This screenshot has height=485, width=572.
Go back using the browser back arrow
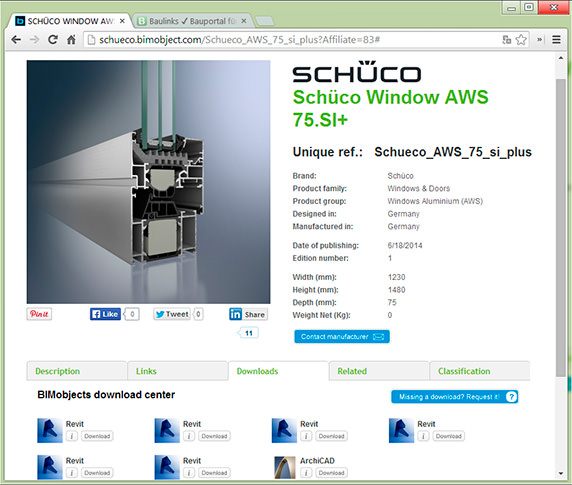(x=16, y=39)
